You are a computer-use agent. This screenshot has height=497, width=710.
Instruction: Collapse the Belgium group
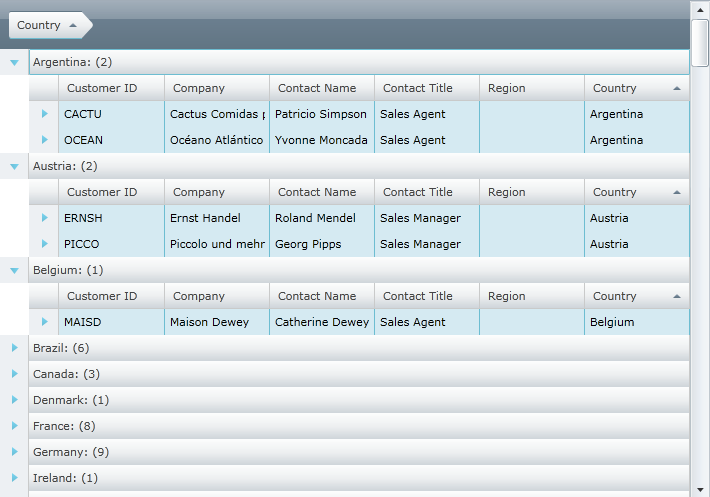tap(14, 271)
